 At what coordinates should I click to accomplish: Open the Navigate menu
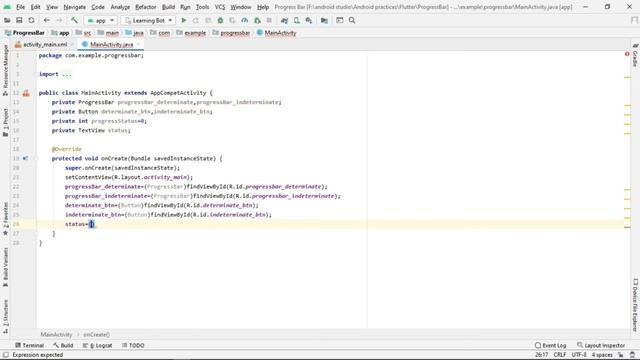75,7
